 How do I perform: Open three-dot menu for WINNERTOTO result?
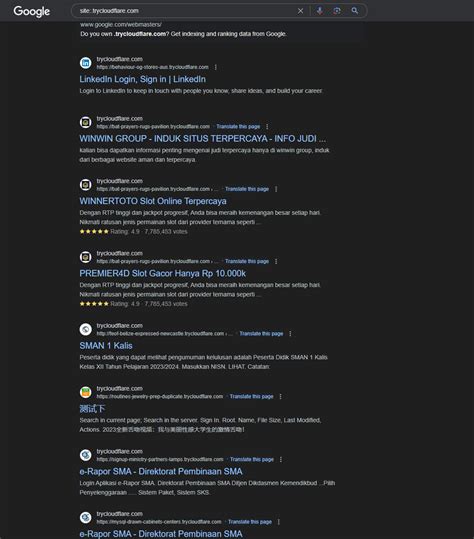pos(276,189)
